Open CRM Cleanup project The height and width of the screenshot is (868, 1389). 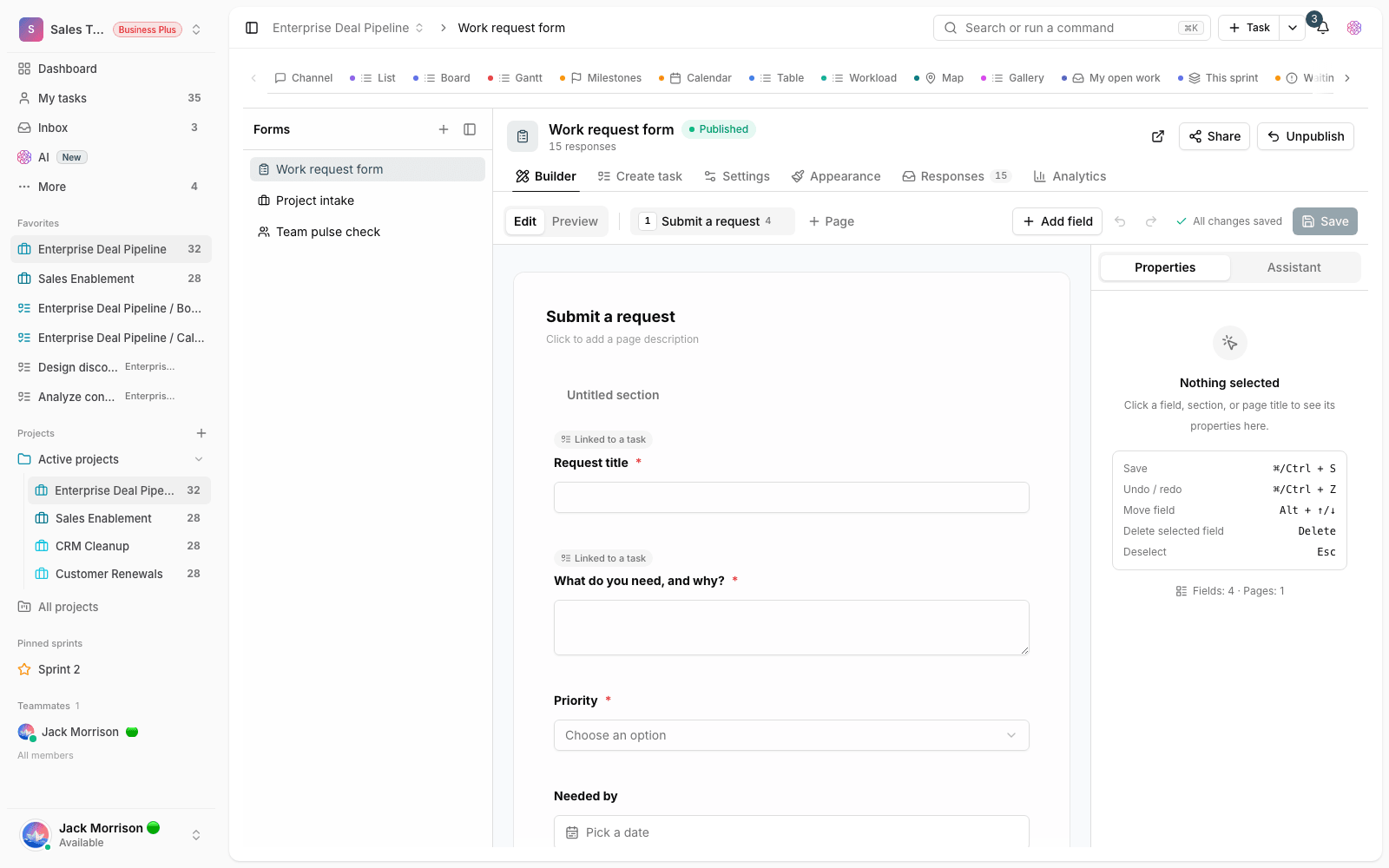click(119, 546)
